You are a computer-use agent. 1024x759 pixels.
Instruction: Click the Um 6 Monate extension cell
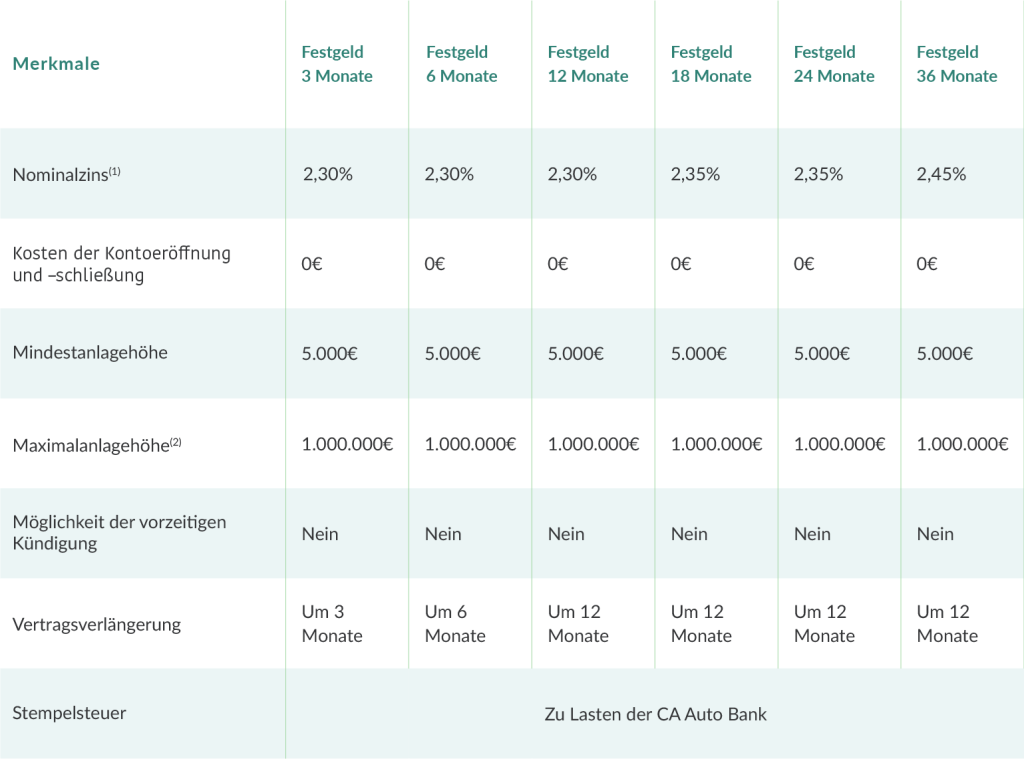click(455, 624)
